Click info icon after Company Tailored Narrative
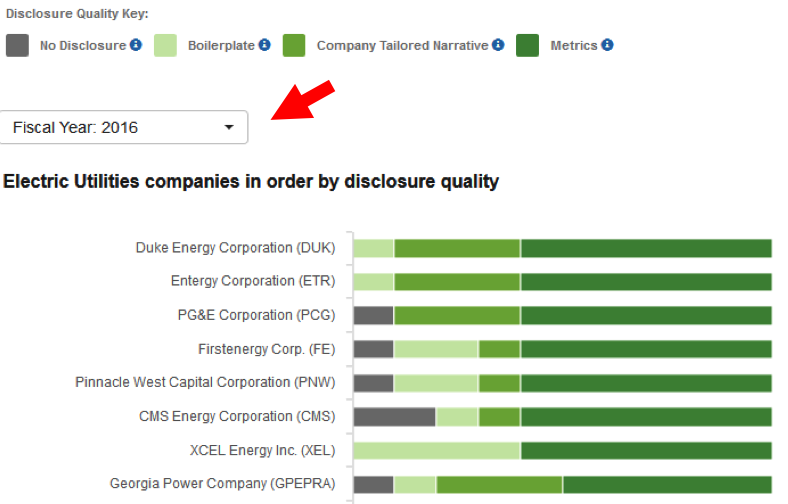 498,45
